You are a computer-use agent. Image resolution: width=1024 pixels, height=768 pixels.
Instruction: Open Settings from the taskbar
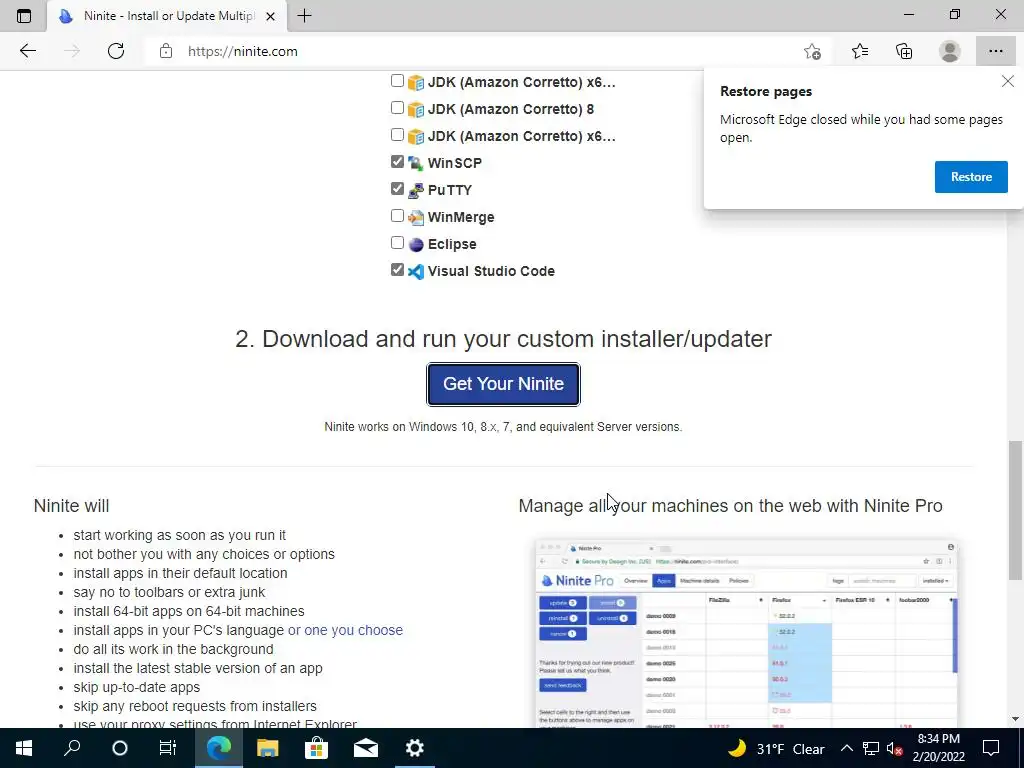415,748
